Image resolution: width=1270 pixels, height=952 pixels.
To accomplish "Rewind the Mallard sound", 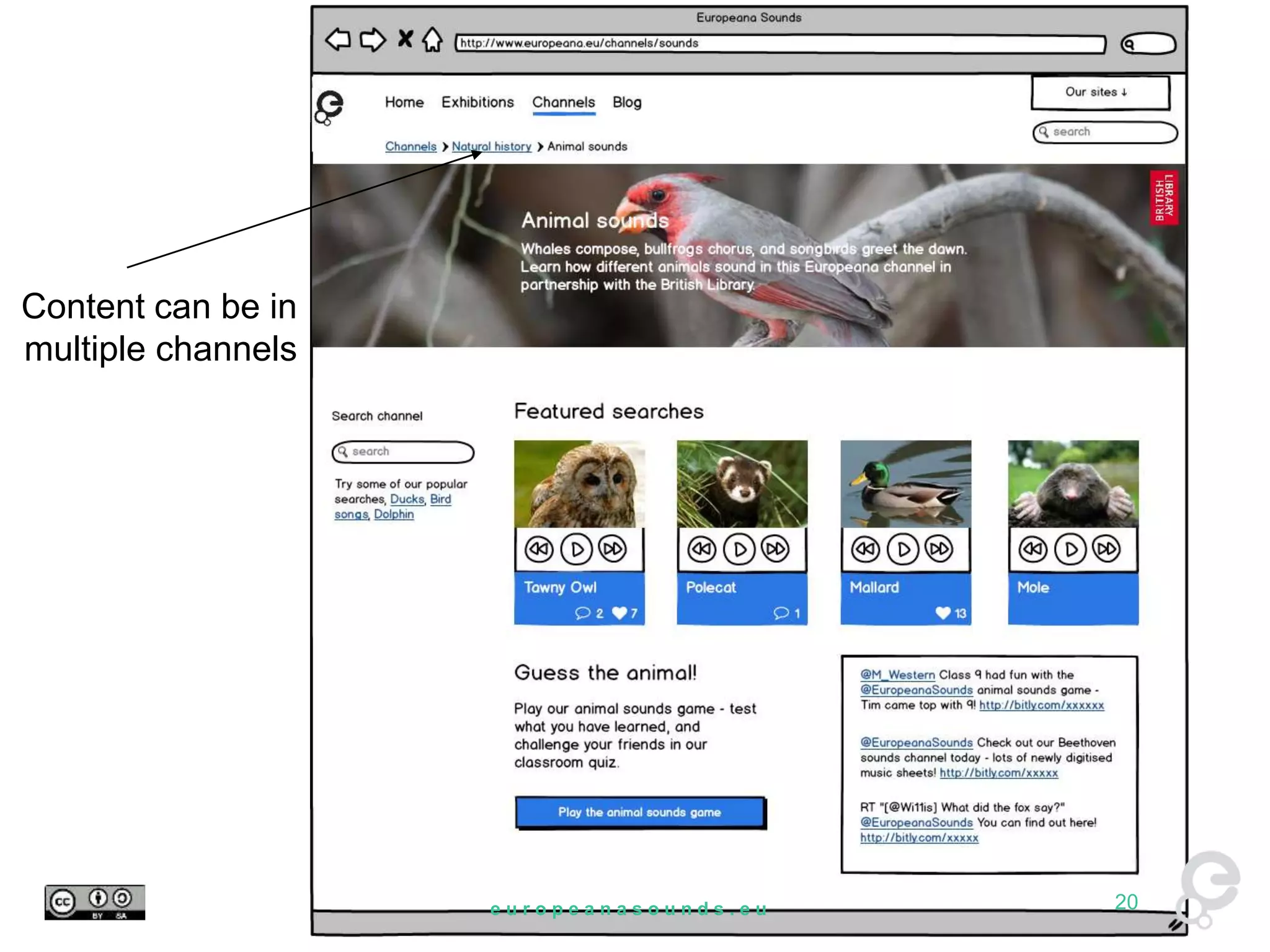I will coord(866,549).
